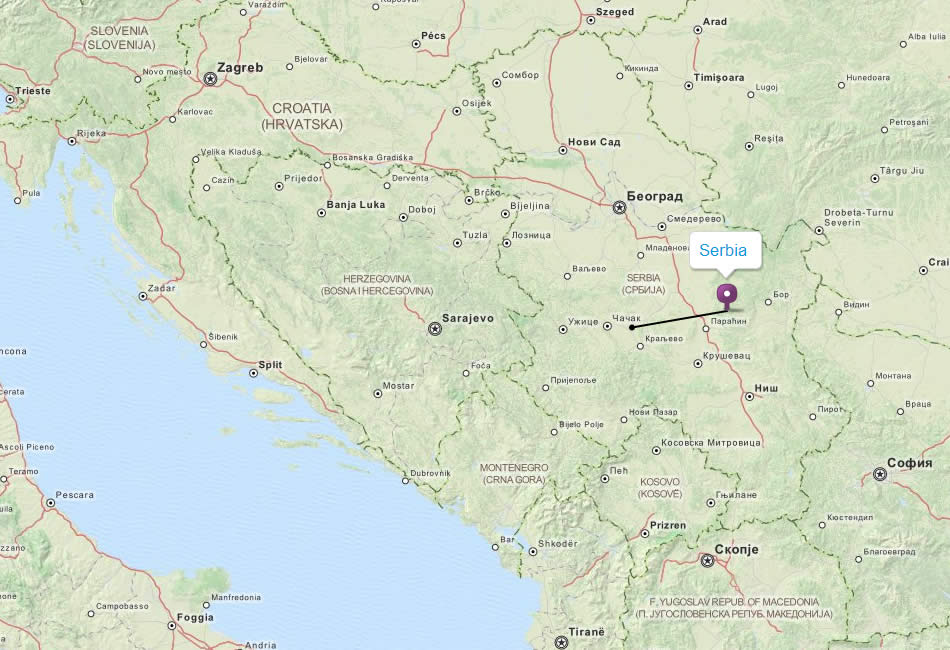Click the Sarajevo capital star marker
950x650 pixels.
point(434,329)
